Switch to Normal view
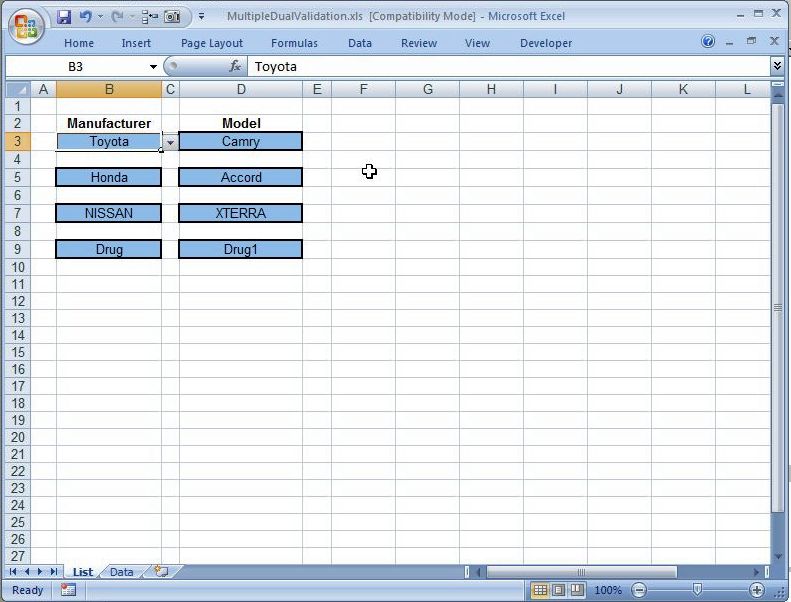This screenshot has width=791, height=602. [540, 590]
